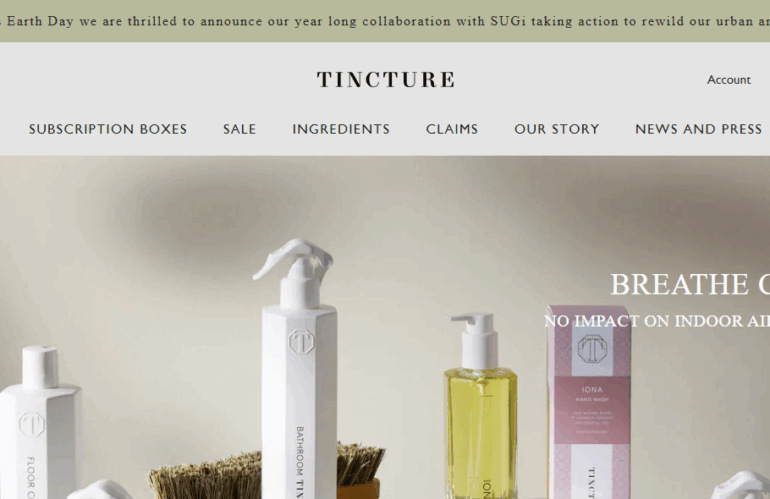The image size is (770, 499).
Task: Open the Claims page
Action: point(452,129)
